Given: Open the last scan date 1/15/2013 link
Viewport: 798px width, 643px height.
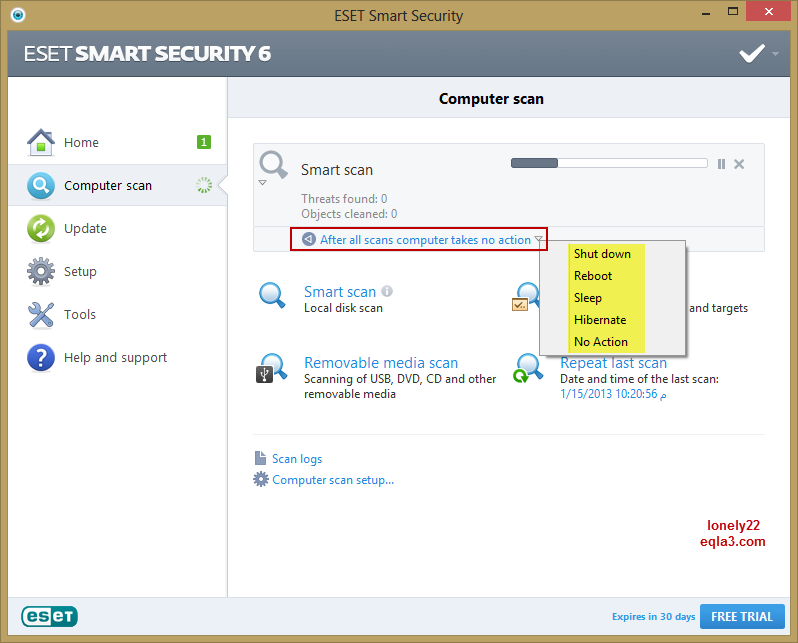Looking at the screenshot, I should 613,394.
